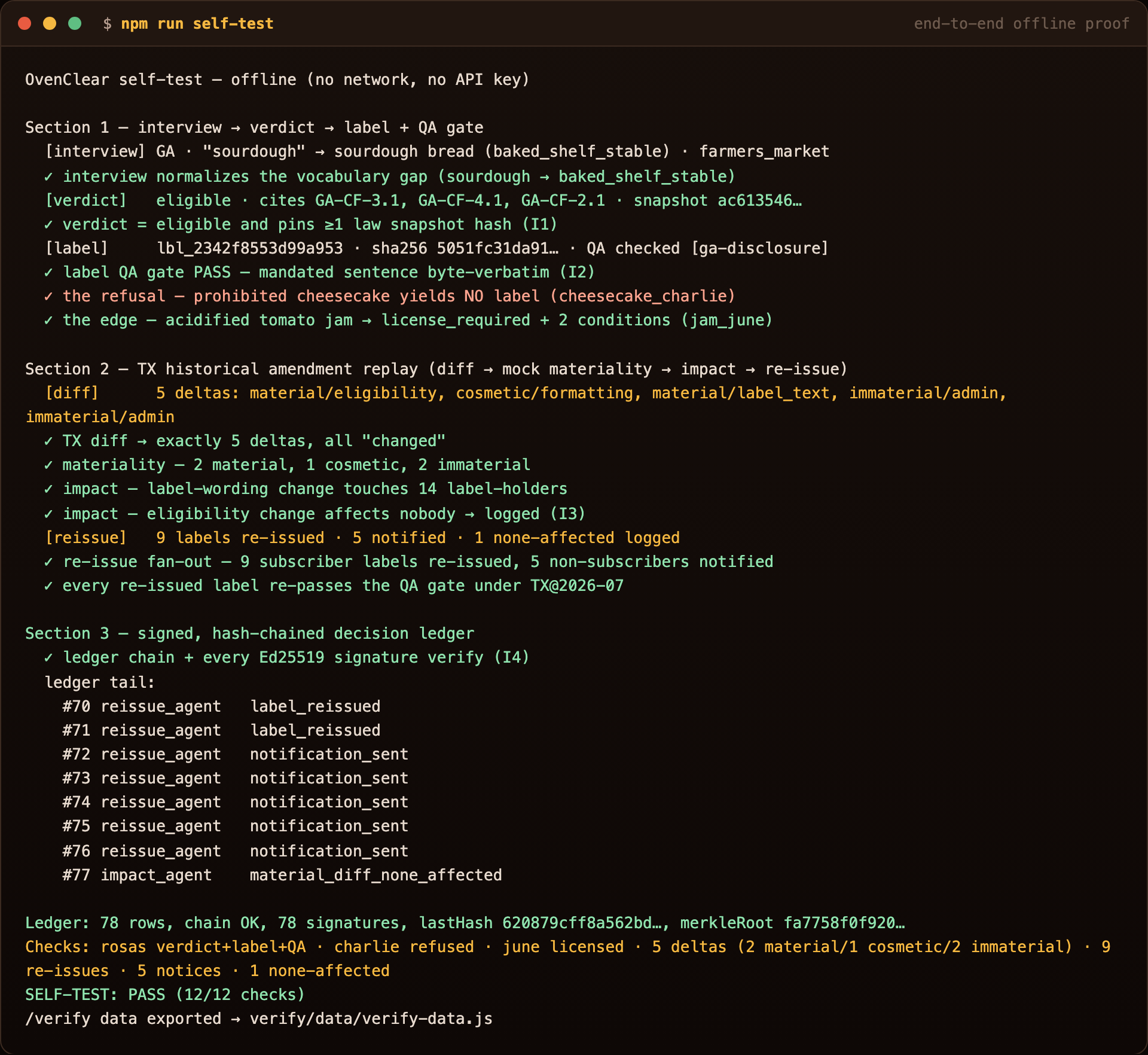This screenshot has height=1055, width=1148.
Task: Click the '[reissue] 9 labels re-issued' line
Action: (362, 538)
